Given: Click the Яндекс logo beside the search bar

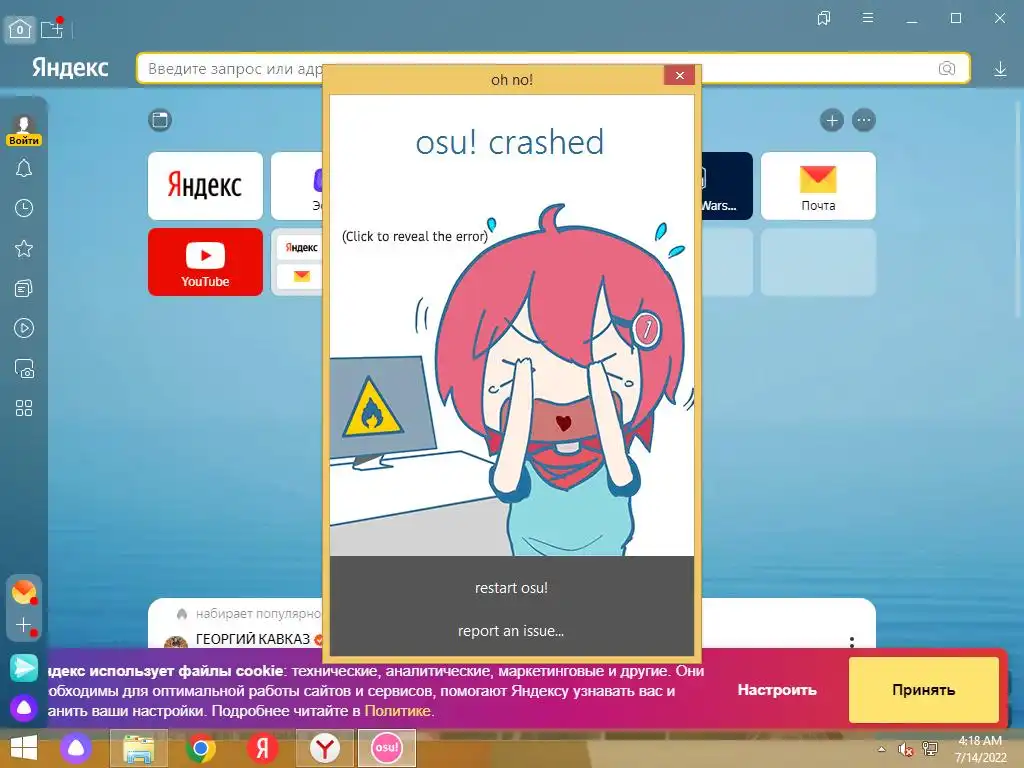Looking at the screenshot, I should 70,68.
